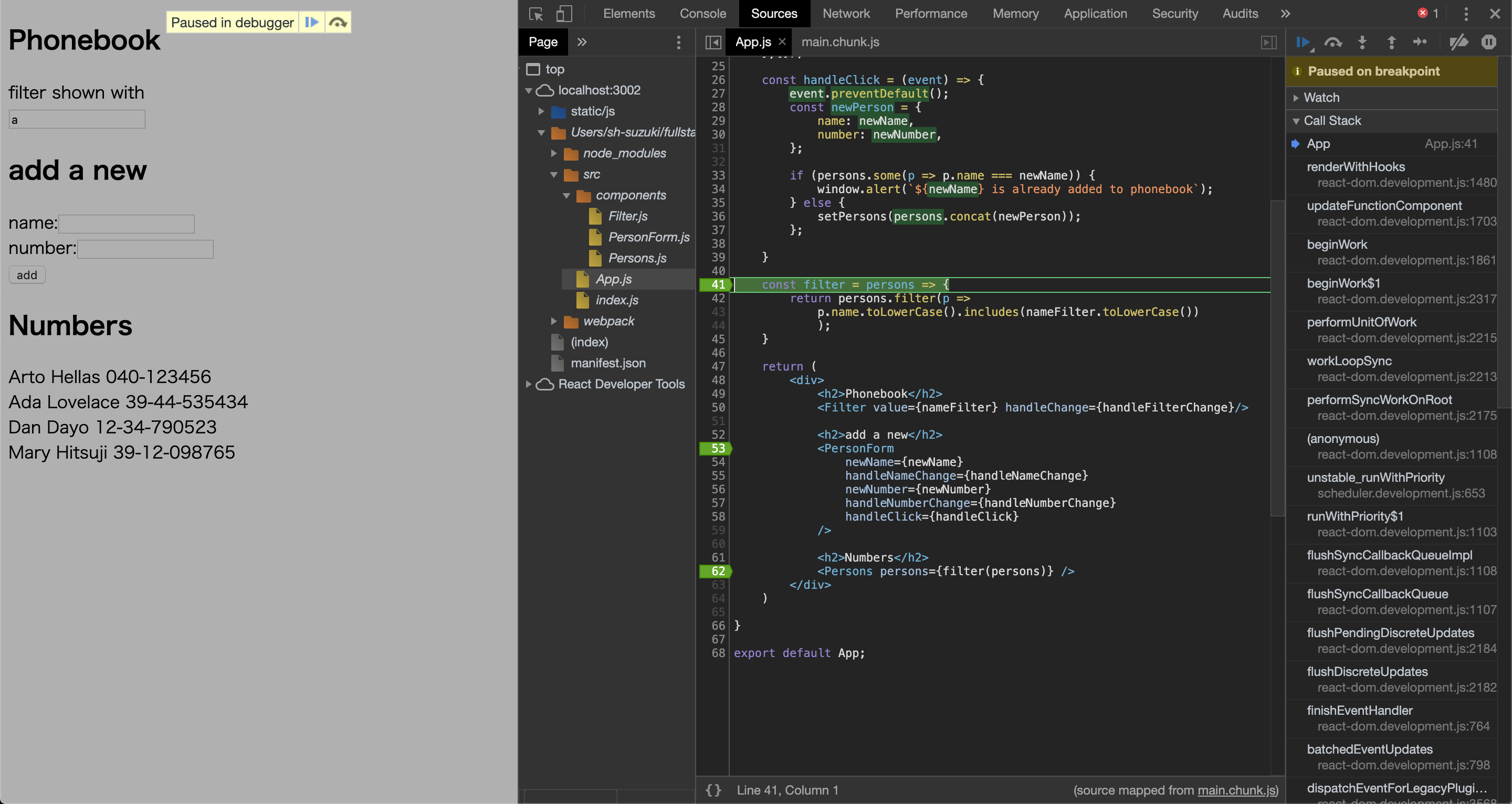
Task: Switch to the Console tab
Action: pos(702,14)
